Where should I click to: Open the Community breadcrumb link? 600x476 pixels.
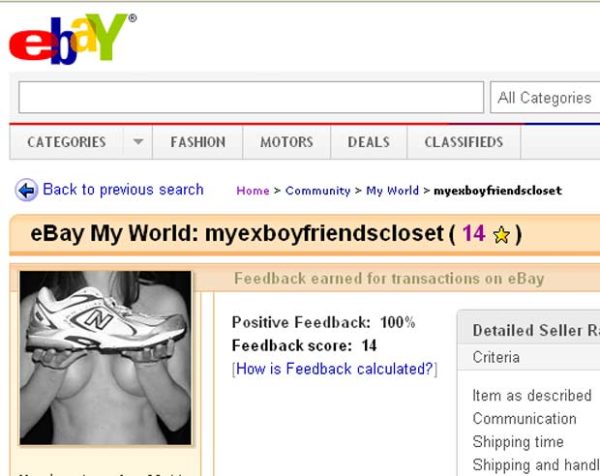click(x=318, y=191)
